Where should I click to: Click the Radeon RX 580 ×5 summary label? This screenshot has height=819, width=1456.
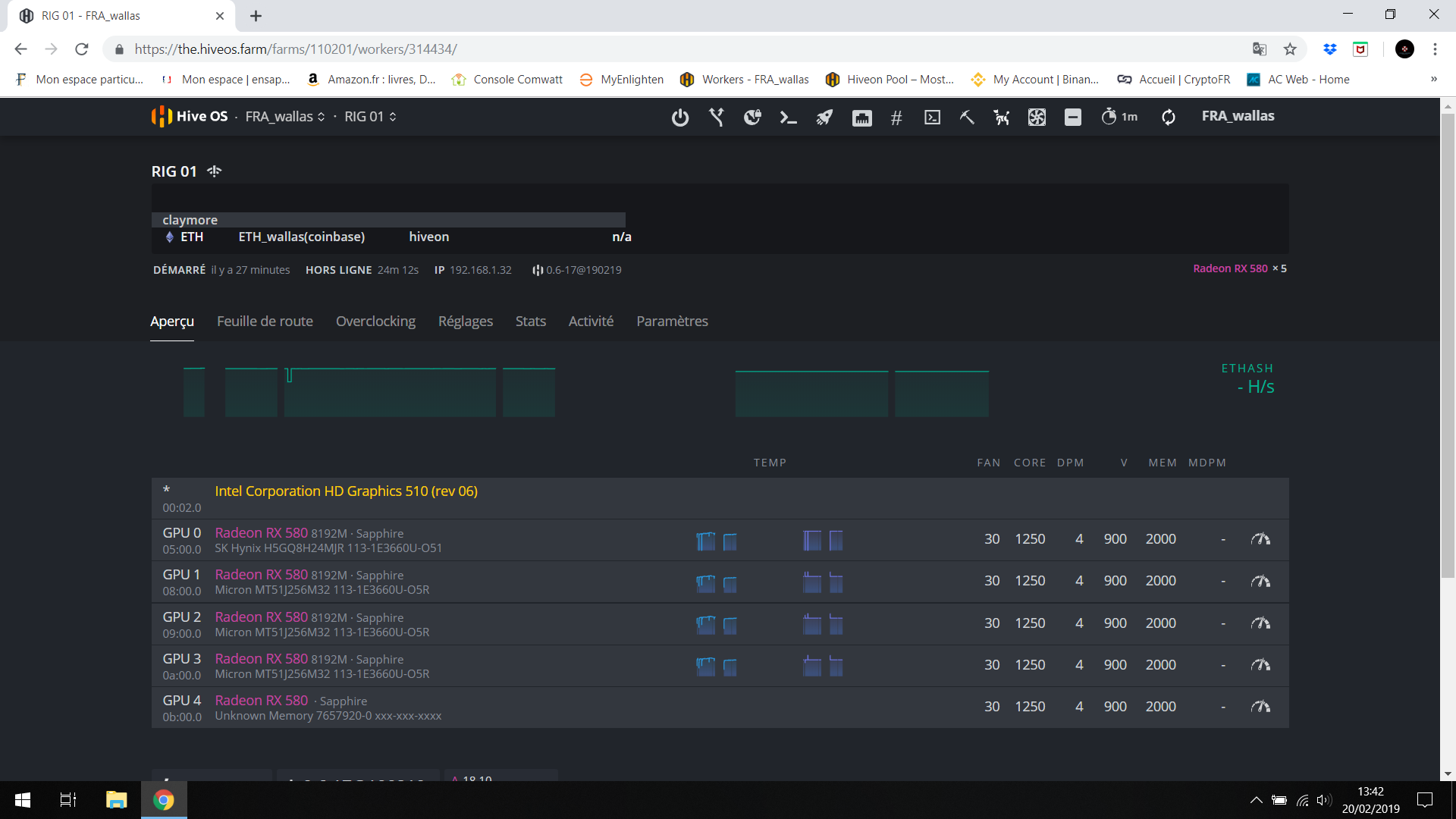pyautogui.click(x=1239, y=268)
